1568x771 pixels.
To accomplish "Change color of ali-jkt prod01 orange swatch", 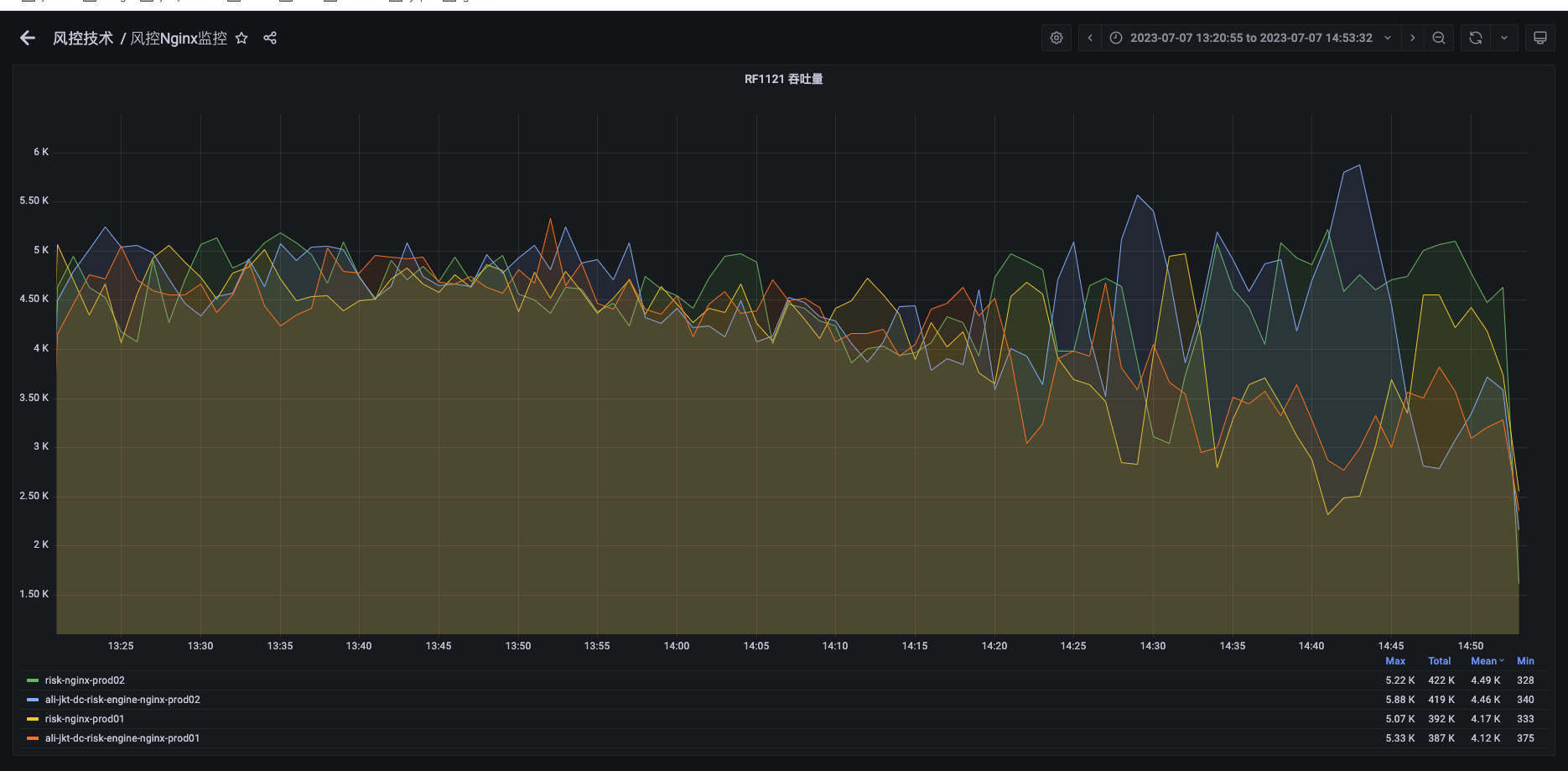I will pos(33,738).
